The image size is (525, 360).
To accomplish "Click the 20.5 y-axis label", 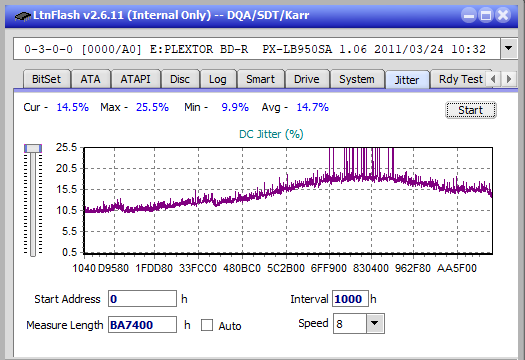I will (x=66, y=168).
